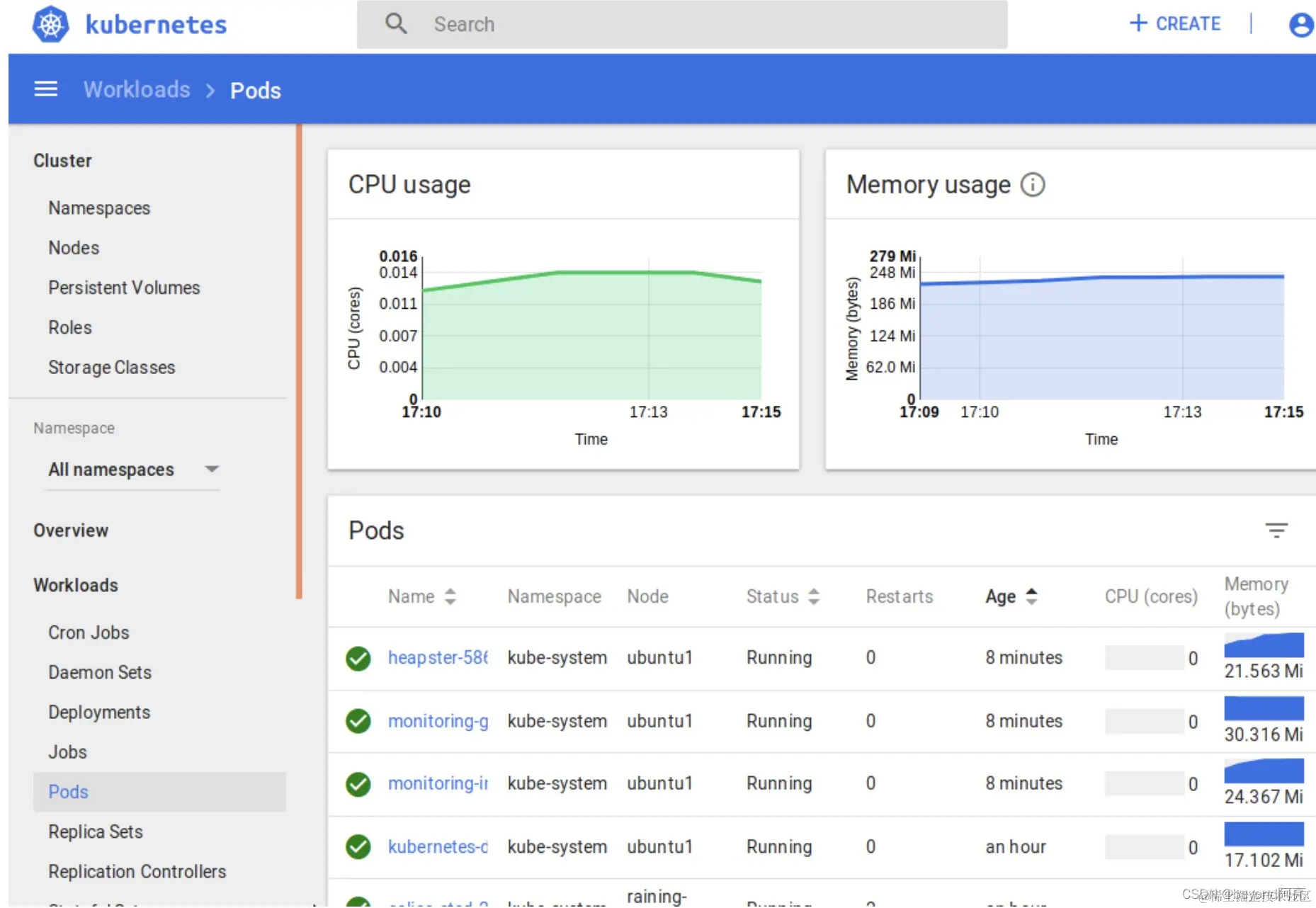This screenshot has height=908, width=1316.
Task: Open Jobs in the sidebar
Action: click(67, 751)
